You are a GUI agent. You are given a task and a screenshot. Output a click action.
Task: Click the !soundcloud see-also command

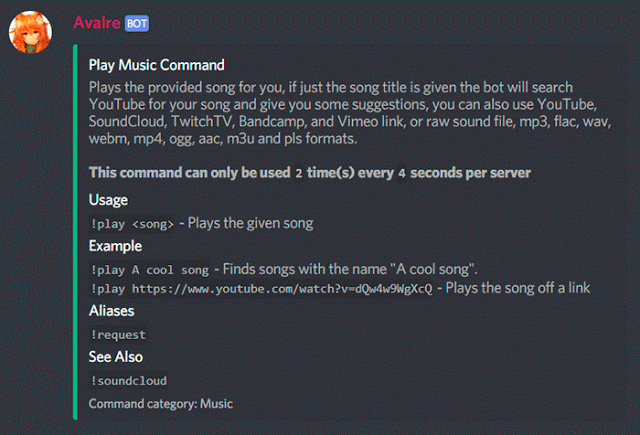click(128, 381)
